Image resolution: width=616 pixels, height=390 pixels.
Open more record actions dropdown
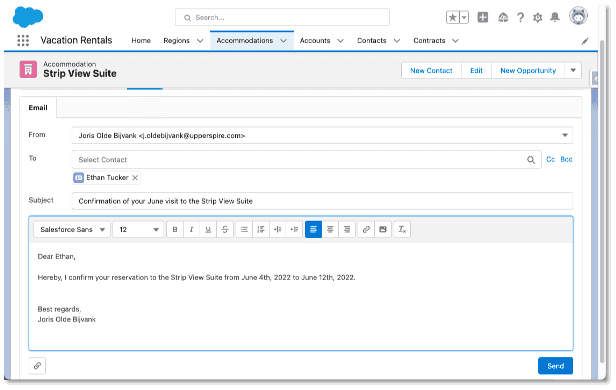573,70
